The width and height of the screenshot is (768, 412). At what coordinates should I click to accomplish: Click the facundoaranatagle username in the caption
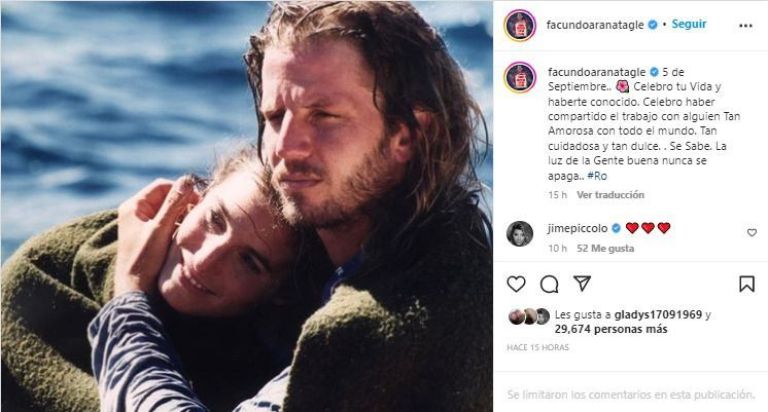tap(596, 73)
